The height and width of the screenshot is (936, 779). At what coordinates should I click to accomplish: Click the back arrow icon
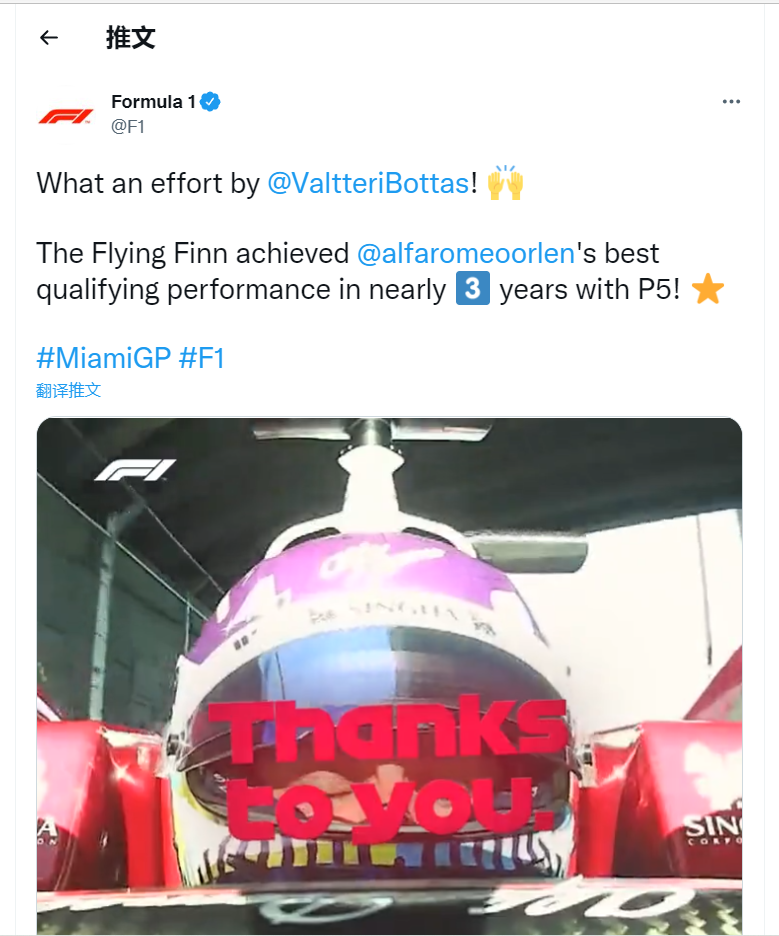tap(49, 38)
